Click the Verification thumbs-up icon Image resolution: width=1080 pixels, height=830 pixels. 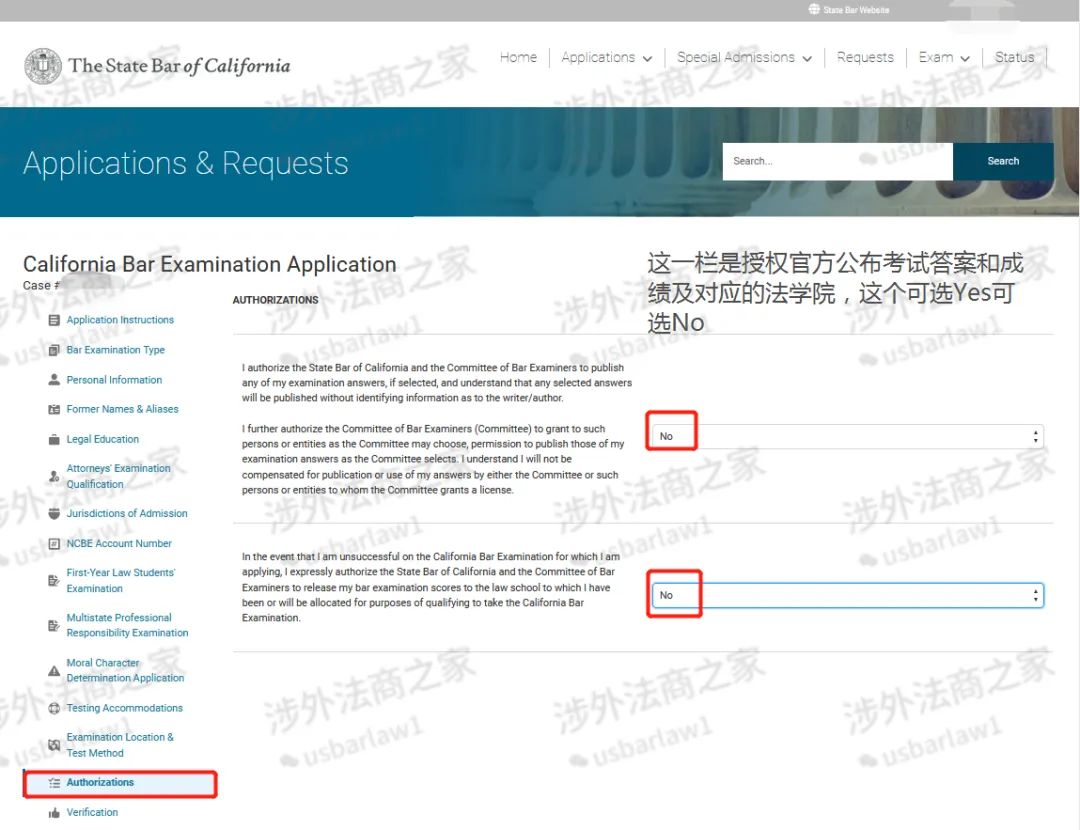[x=54, y=813]
